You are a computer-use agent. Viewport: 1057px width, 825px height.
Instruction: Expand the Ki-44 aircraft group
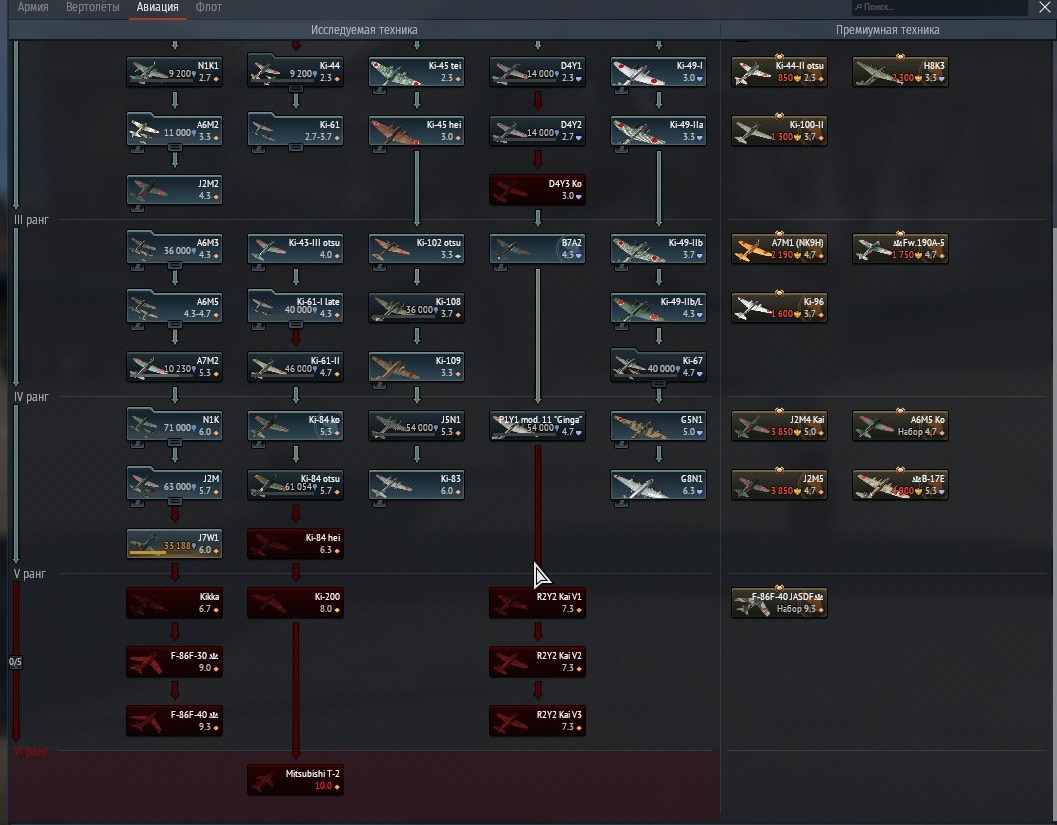295,71
